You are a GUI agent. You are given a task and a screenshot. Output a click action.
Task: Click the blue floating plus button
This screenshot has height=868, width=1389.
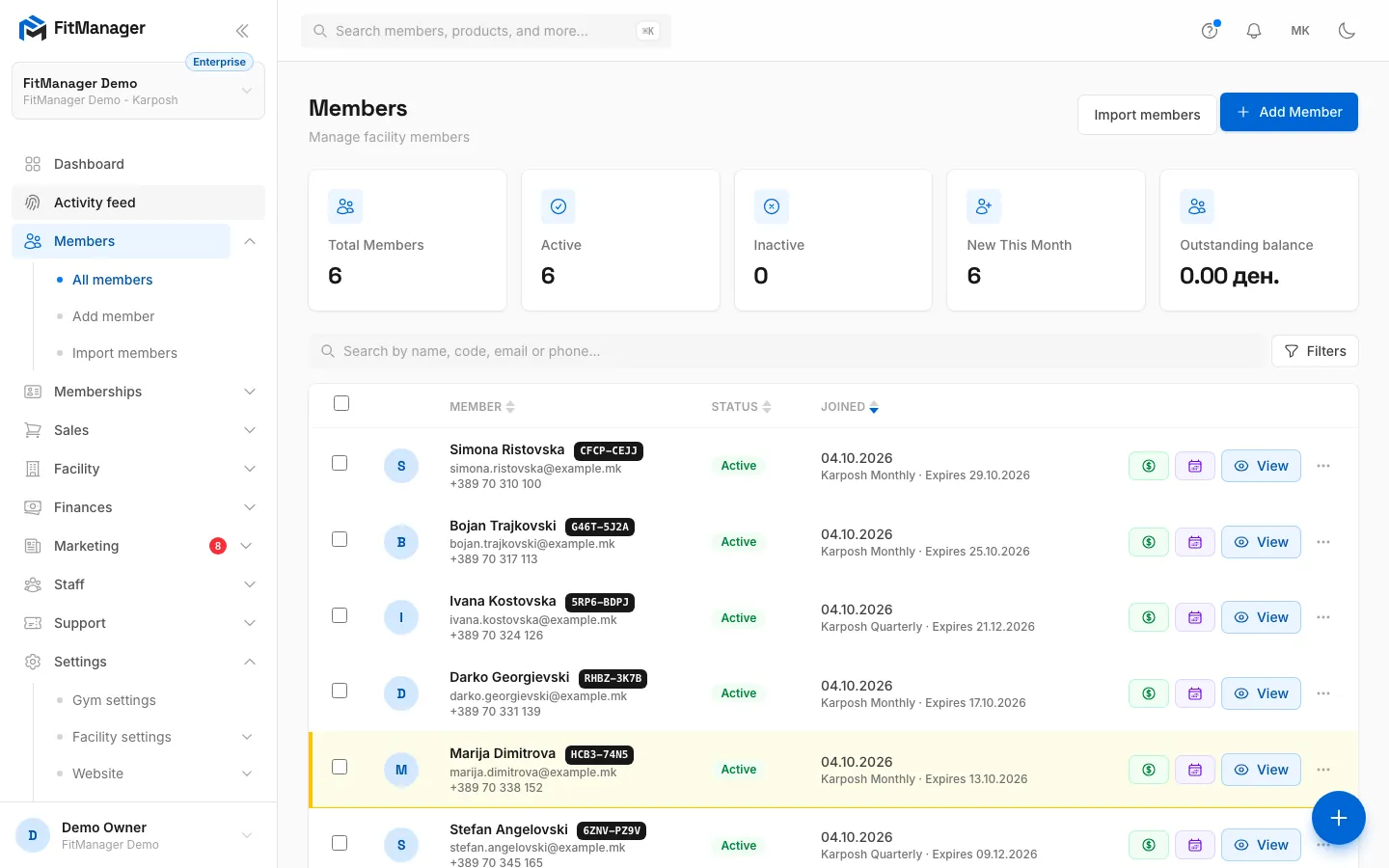point(1338,818)
